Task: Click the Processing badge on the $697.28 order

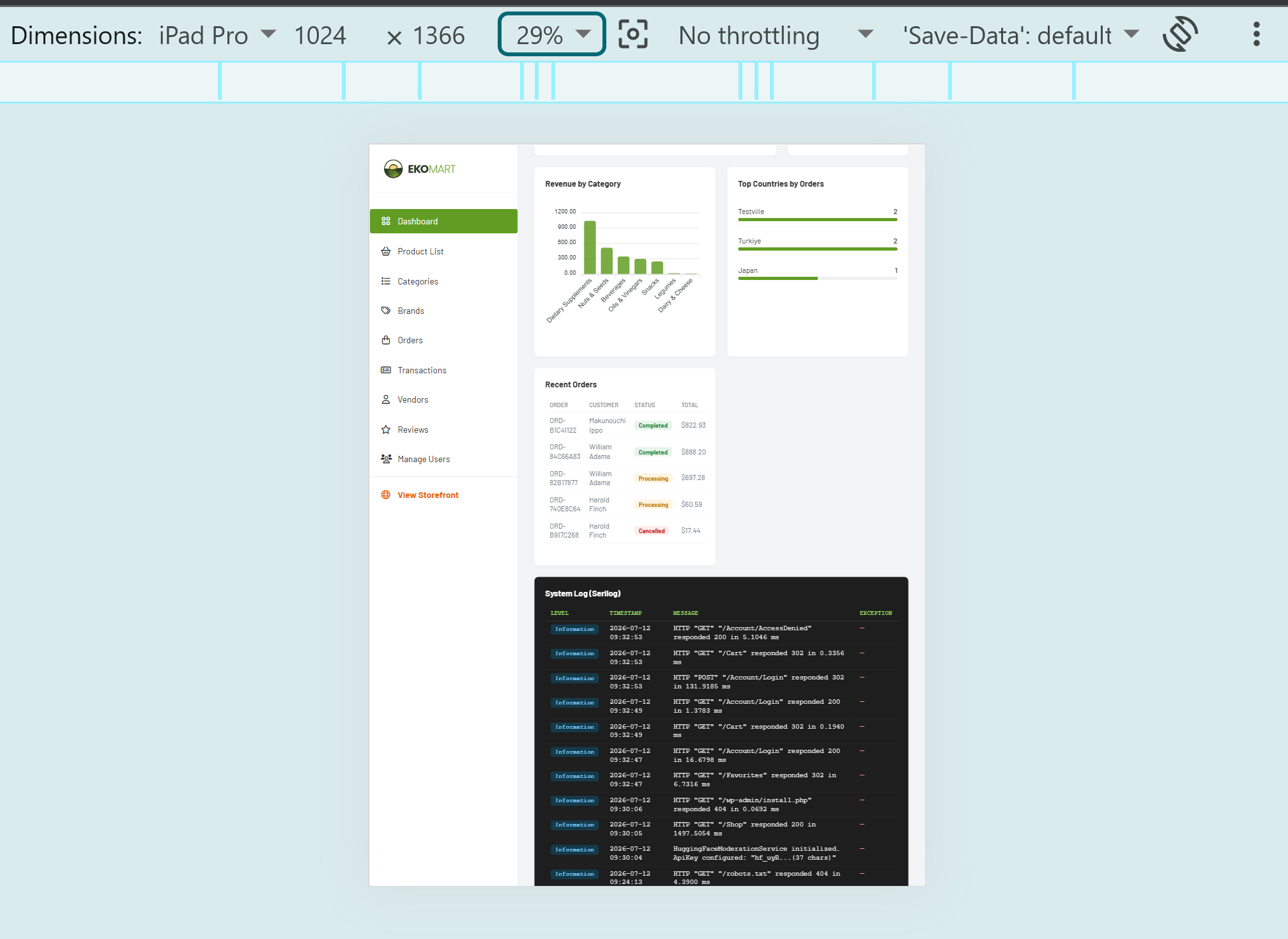Action: [x=653, y=478]
